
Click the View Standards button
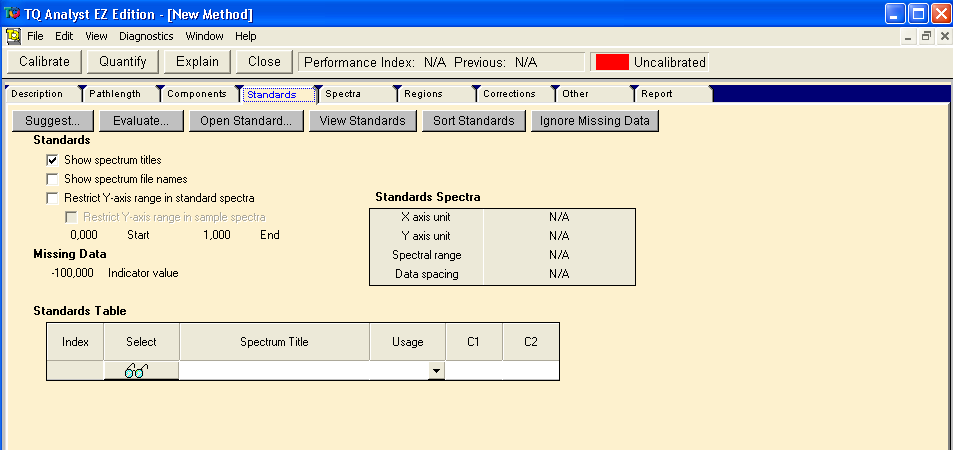[363, 120]
